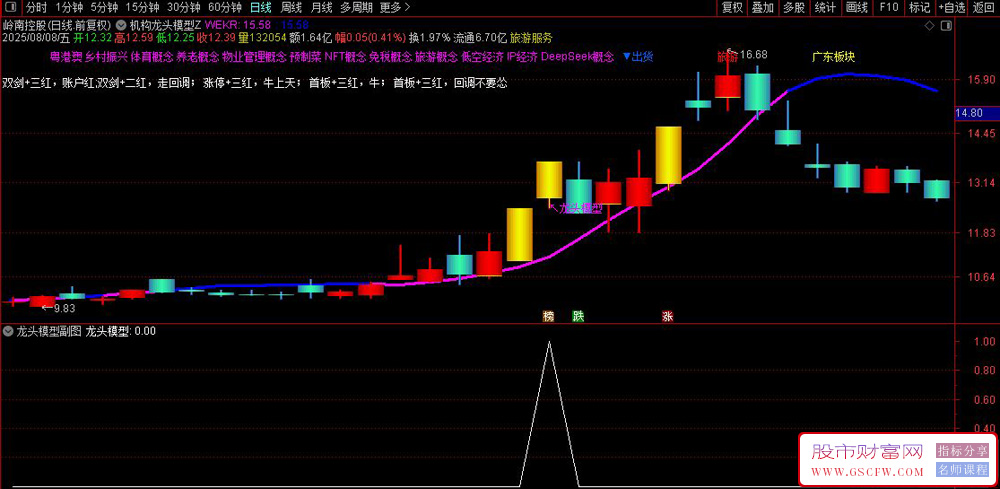
Task: Click the 低空经济 concept tag
Action: coord(482,57)
